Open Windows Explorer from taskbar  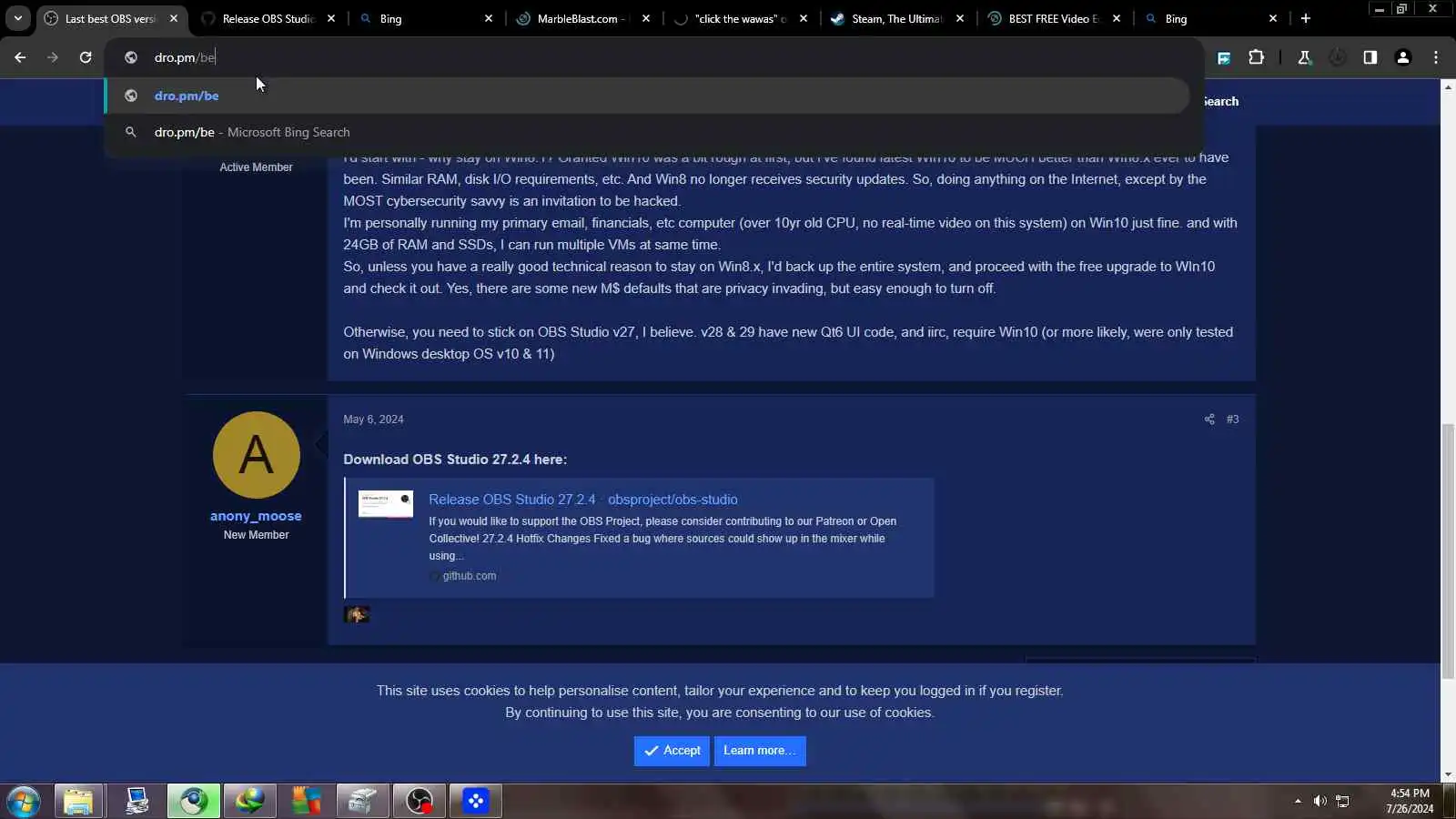click(x=78, y=802)
